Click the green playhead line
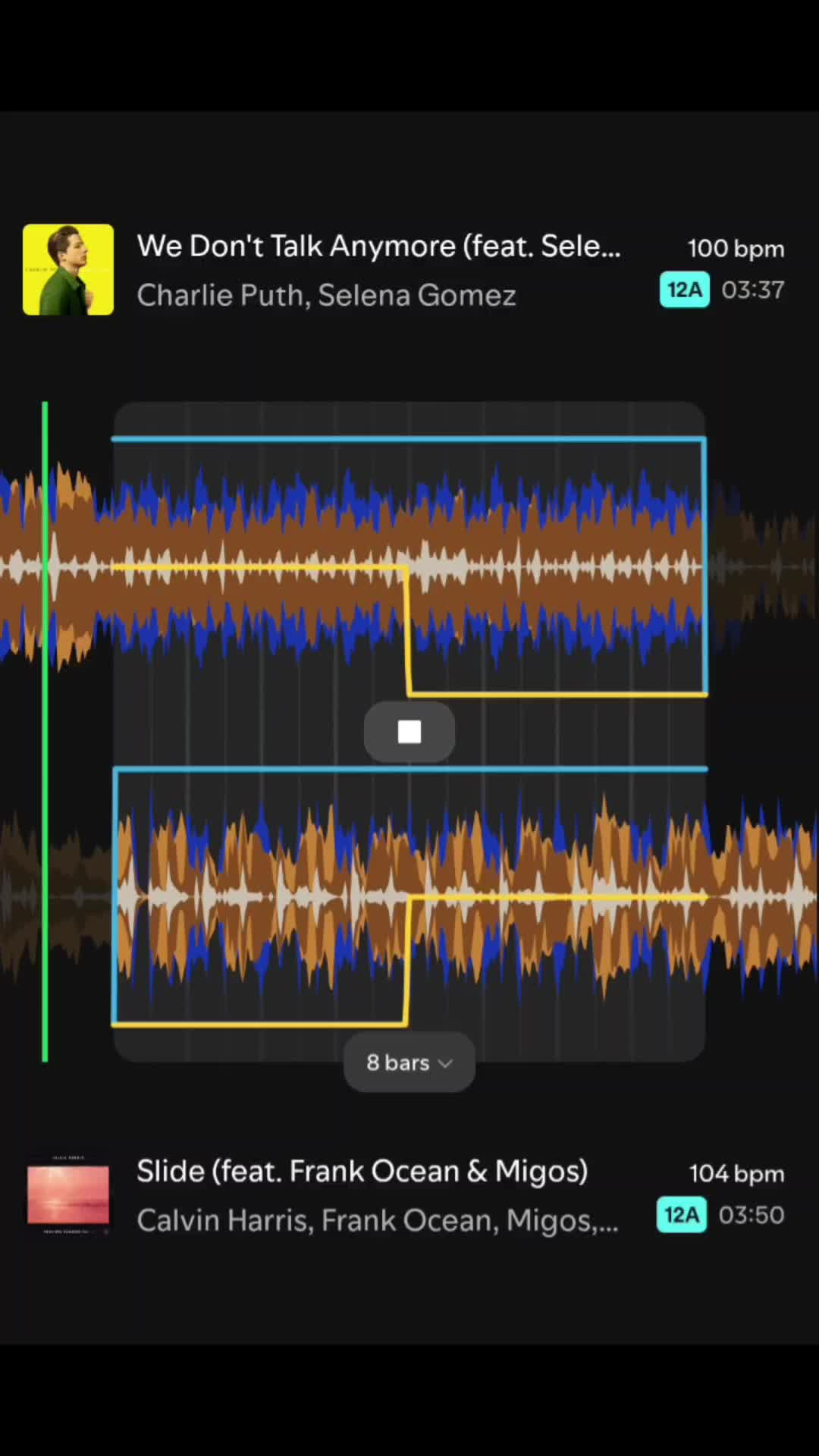Image resolution: width=819 pixels, height=1456 pixels. click(45, 732)
